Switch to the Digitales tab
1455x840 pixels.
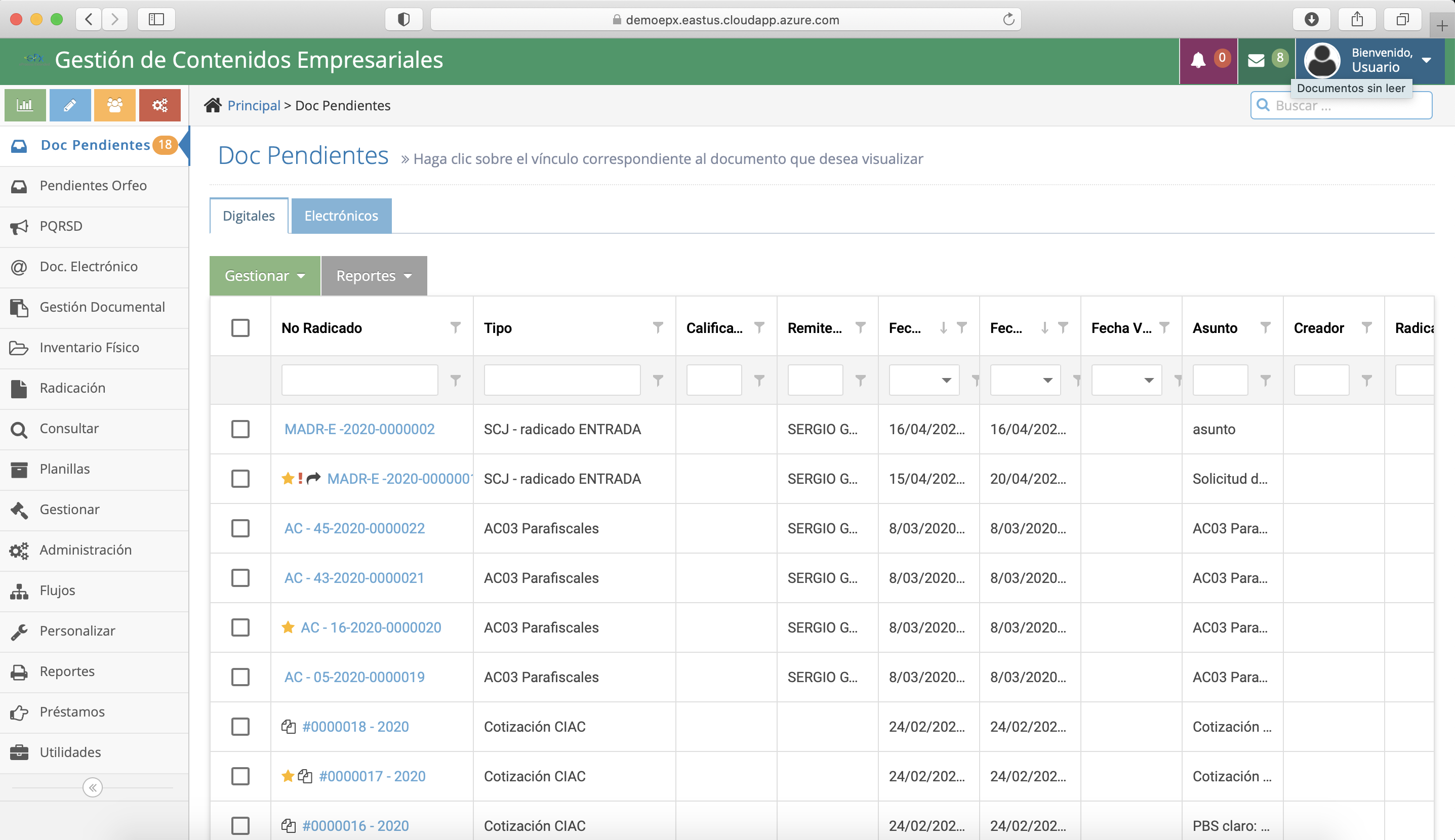[249, 216]
